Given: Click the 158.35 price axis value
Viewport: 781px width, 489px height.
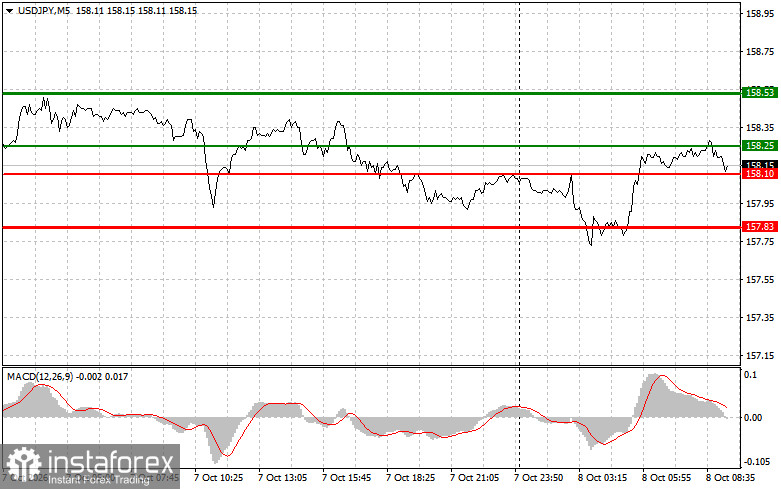Looking at the screenshot, I should coord(760,128).
